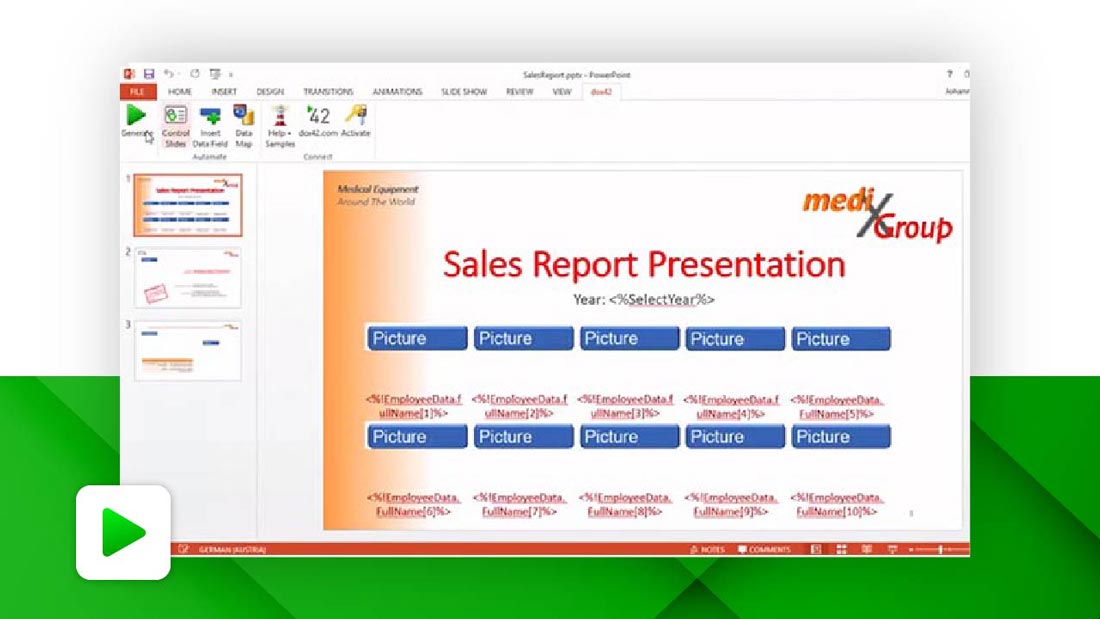Select the first Picture placeholder in the top row
The height and width of the screenshot is (619, 1100).
[x=417, y=338]
